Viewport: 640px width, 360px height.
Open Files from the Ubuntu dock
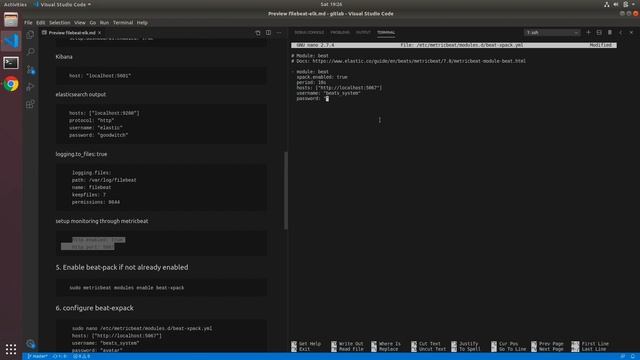click(x=11, y=19)
